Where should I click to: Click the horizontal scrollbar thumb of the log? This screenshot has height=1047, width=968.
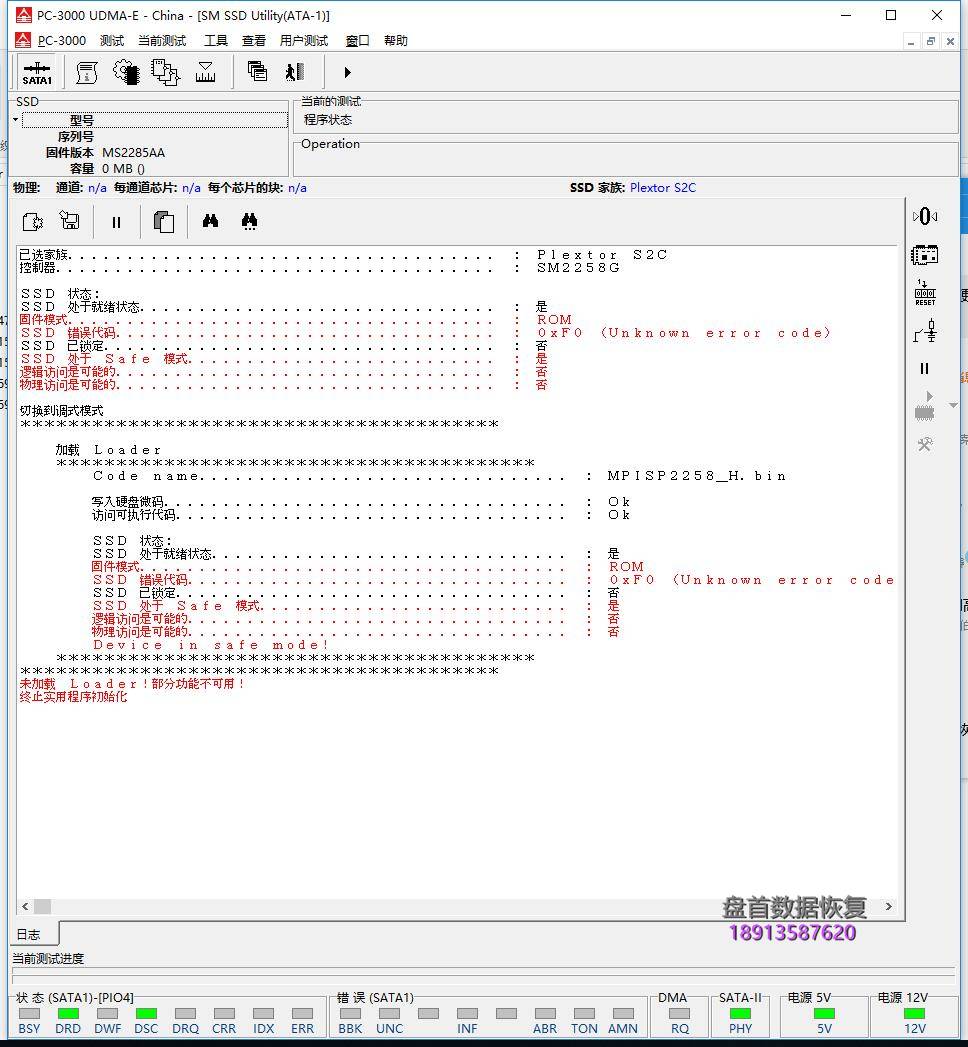pos(43,906)
